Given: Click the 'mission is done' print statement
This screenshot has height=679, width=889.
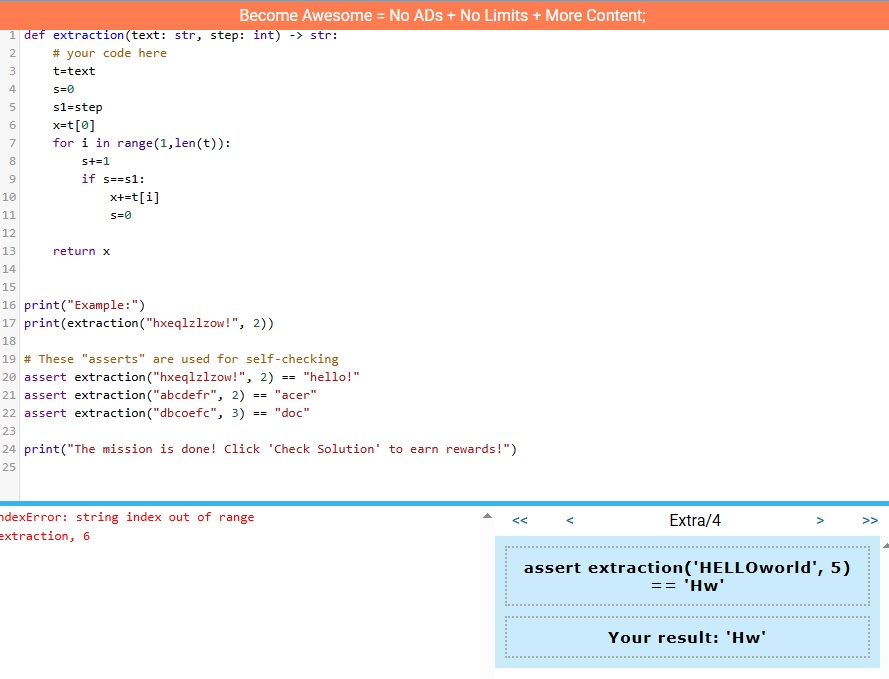Looking at the screenshot, I should coord(270,449).
